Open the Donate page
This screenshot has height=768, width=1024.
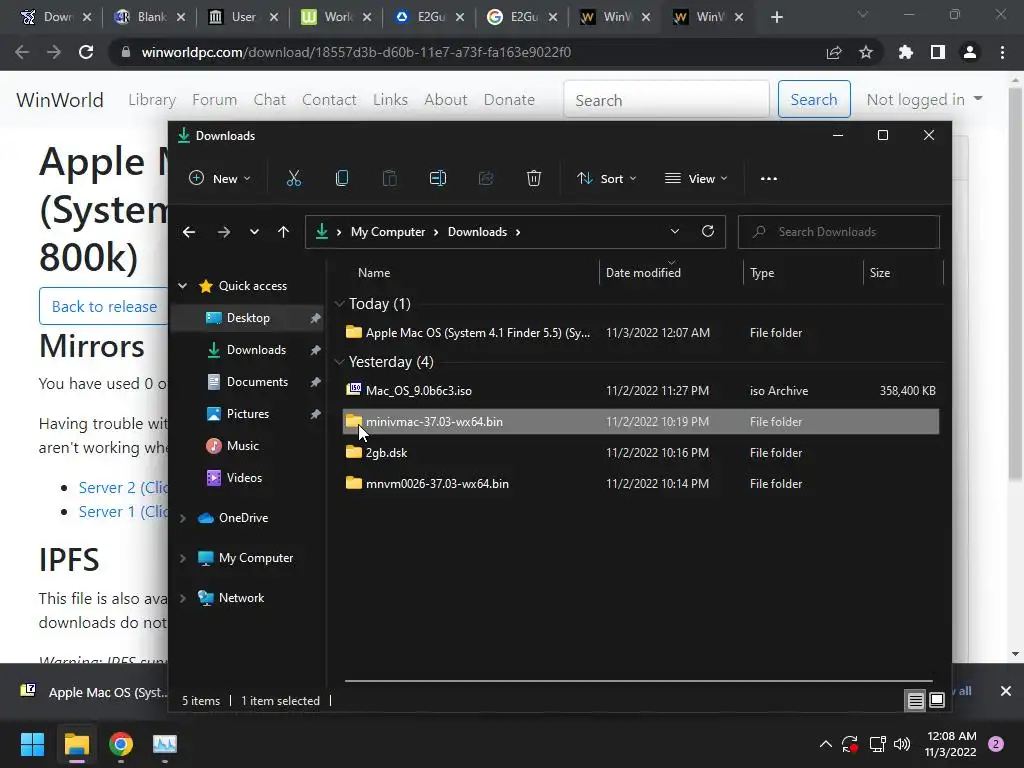click(509, 99)
